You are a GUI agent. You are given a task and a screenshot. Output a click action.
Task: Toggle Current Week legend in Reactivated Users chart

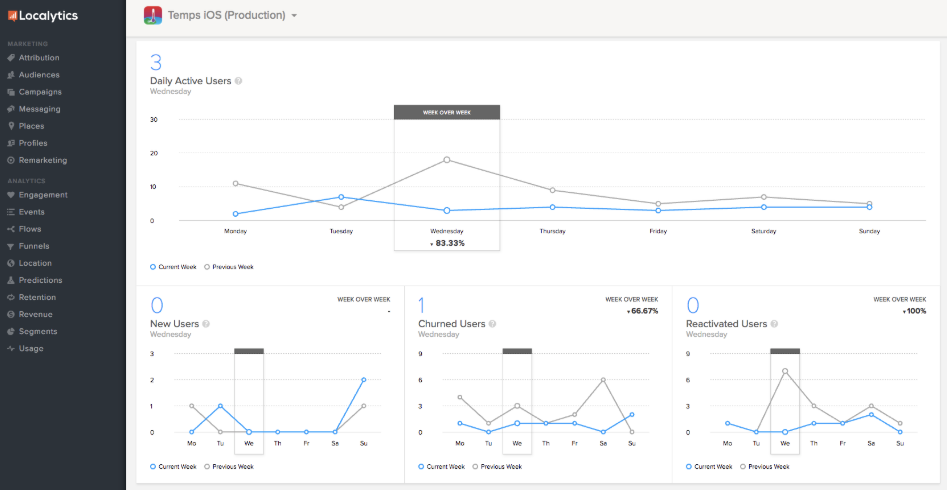(710, 466)
